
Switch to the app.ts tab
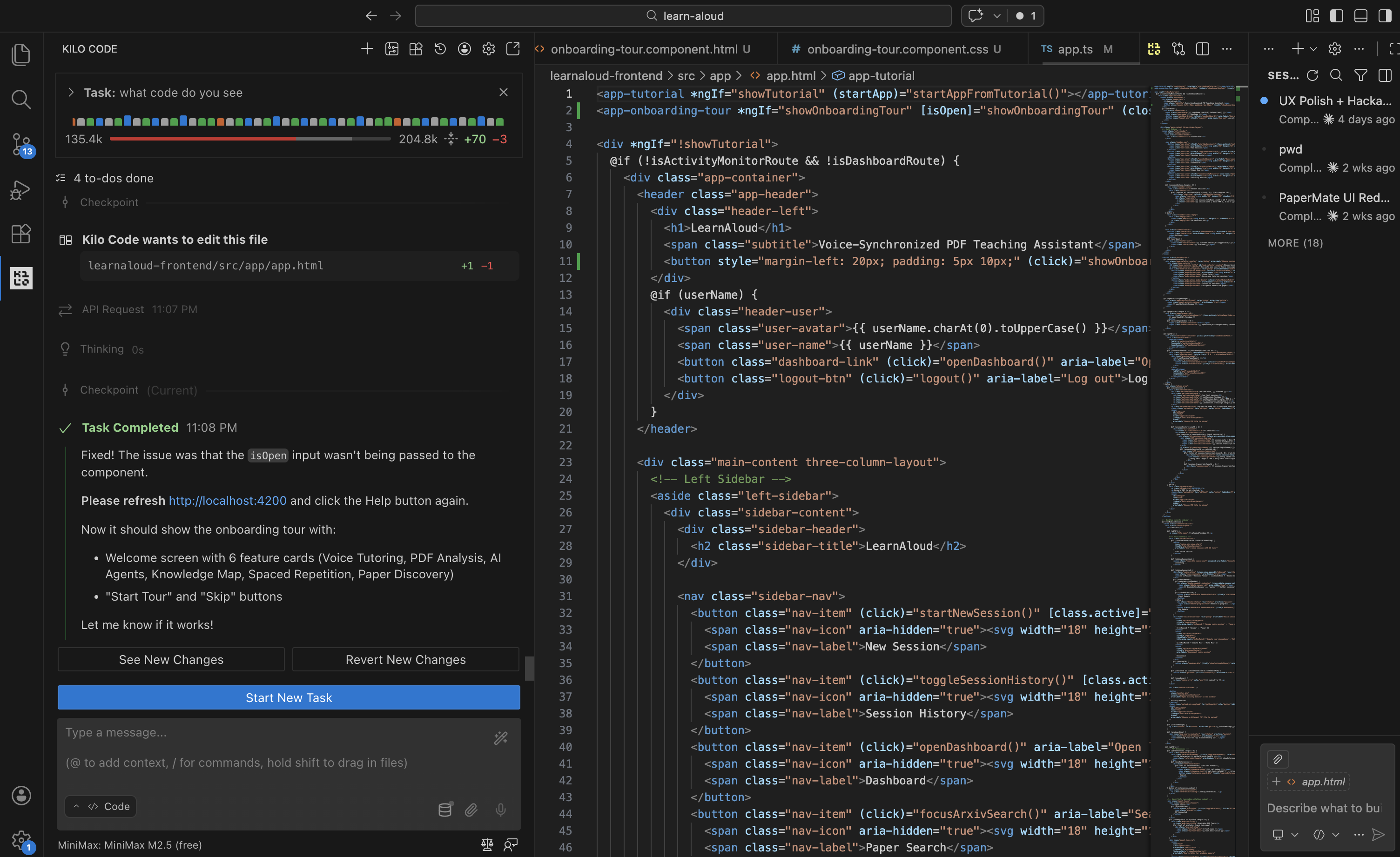(x=1074, y=49)
